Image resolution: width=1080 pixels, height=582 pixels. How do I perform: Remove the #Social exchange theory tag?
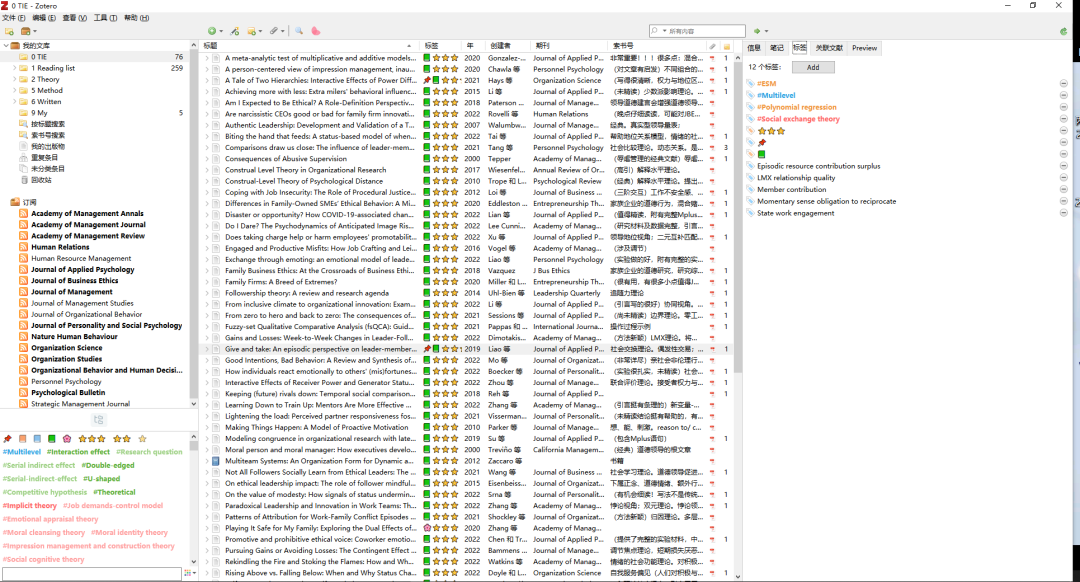point(1063,118)
